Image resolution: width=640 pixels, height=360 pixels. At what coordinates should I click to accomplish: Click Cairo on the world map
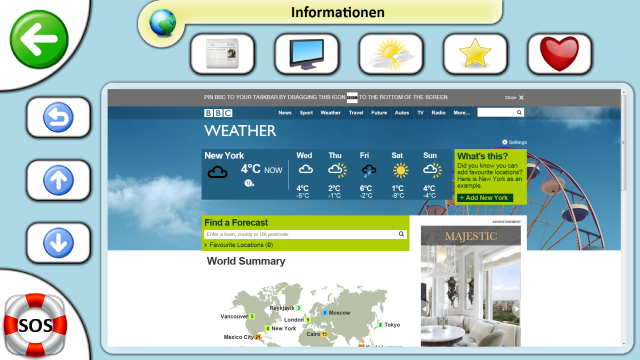pyautogui.click(x=317, y=334)
